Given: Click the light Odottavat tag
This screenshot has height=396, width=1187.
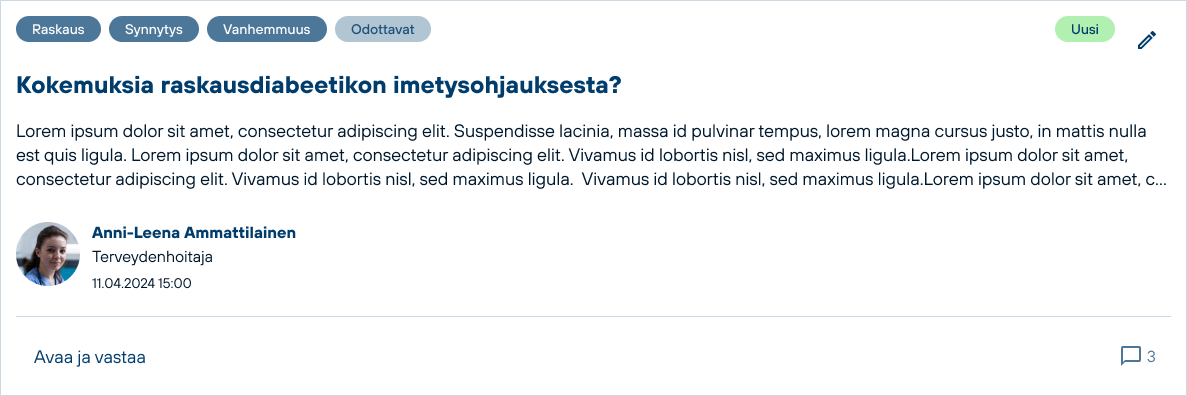Looking at the screenshot, I should coord(382,30).
